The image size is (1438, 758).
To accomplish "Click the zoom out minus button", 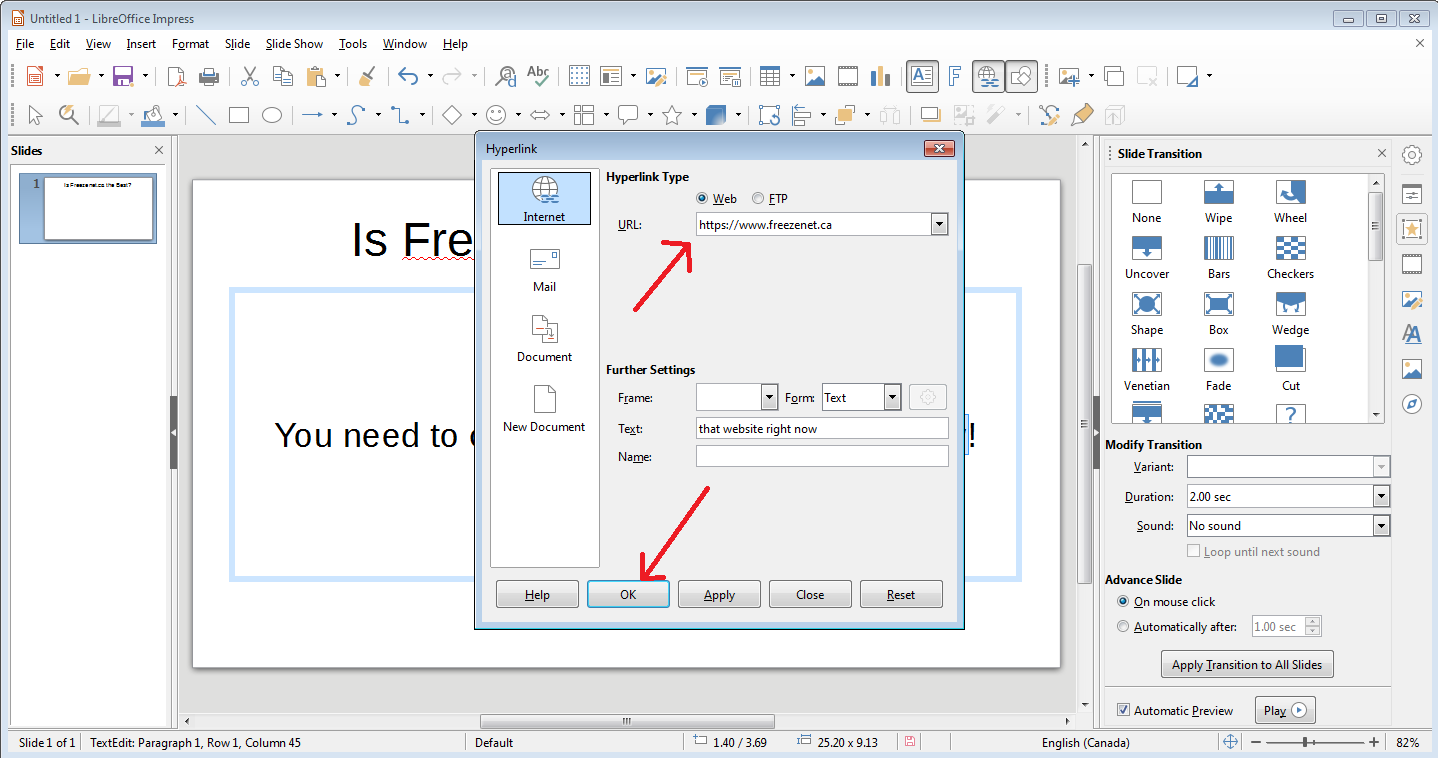I will coord(1256,742).
